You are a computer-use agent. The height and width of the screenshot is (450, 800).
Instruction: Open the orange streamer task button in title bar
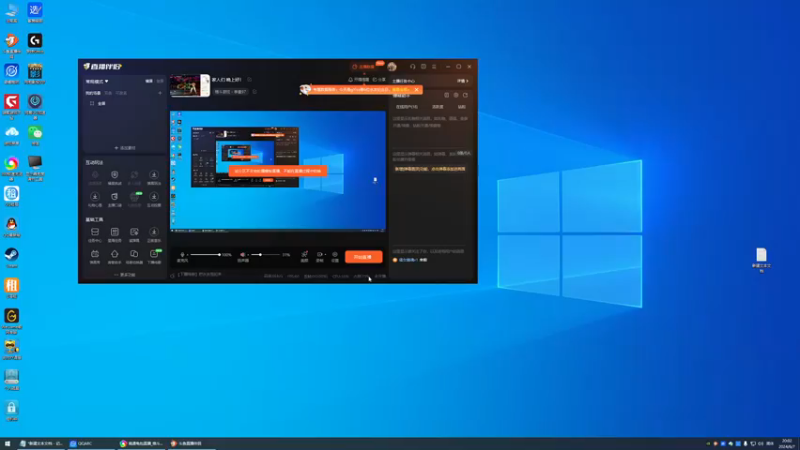[x=364, y=67]
